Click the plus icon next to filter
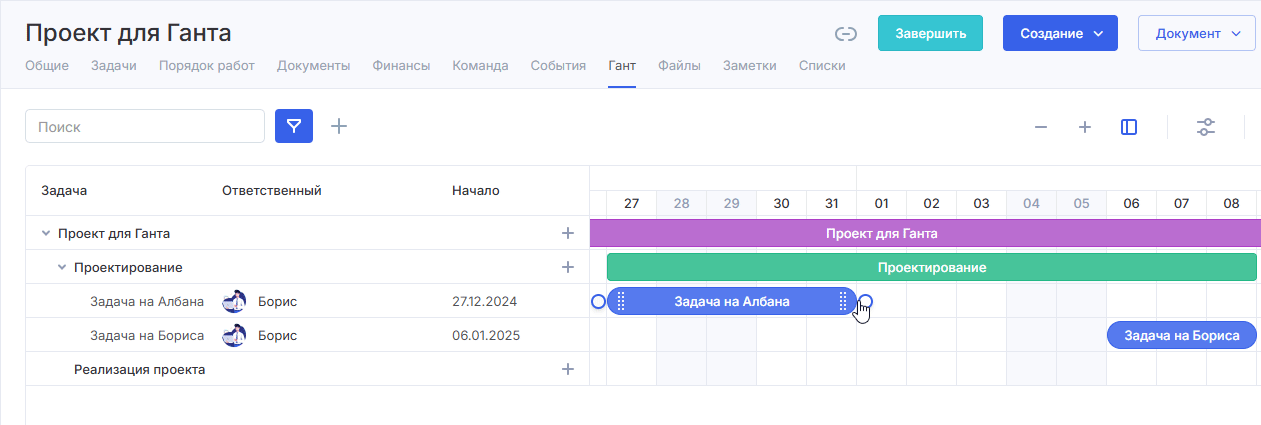Screen dimensions: 1261x425 click(339, 126)
